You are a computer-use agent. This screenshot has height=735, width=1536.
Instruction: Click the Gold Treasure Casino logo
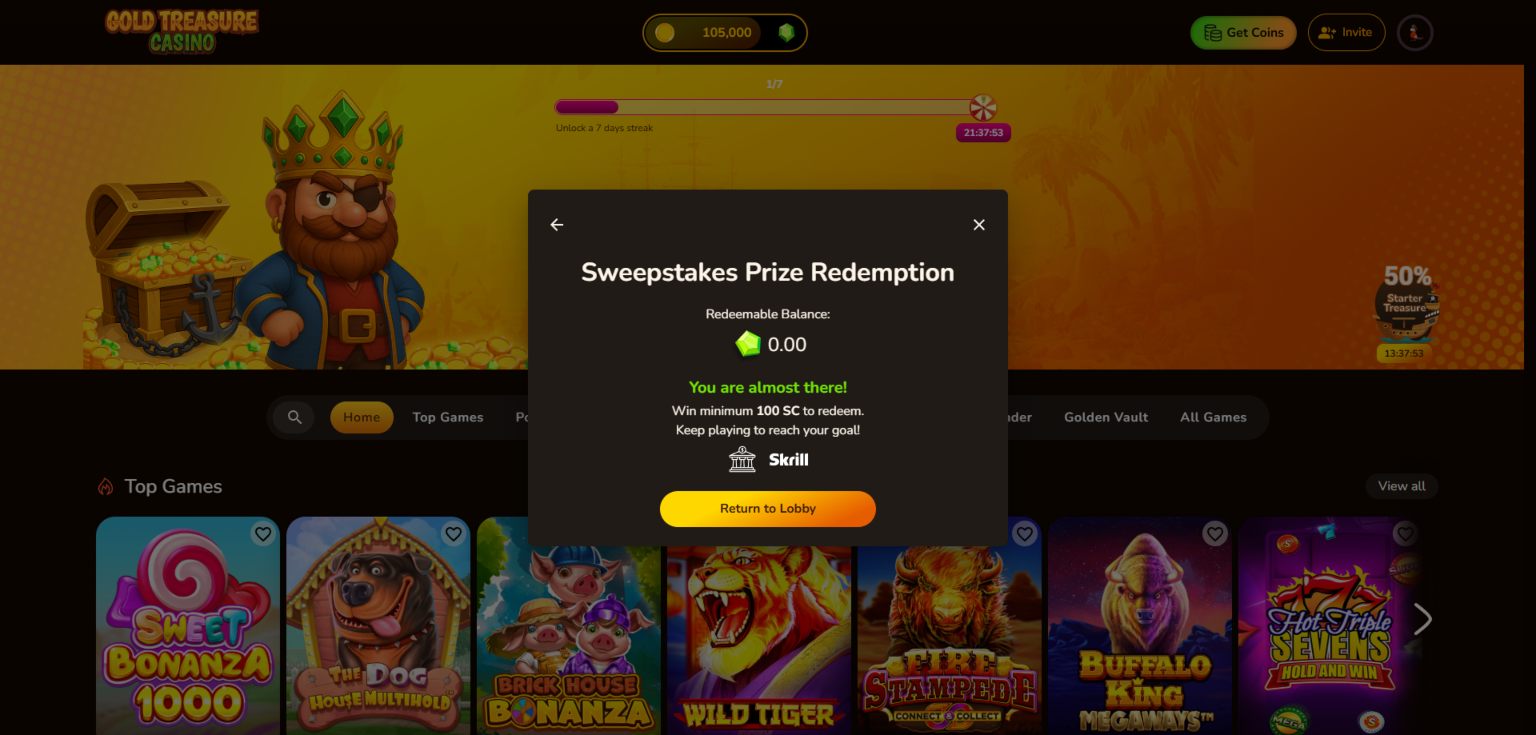pyautogui.click(x=182, y=32)
